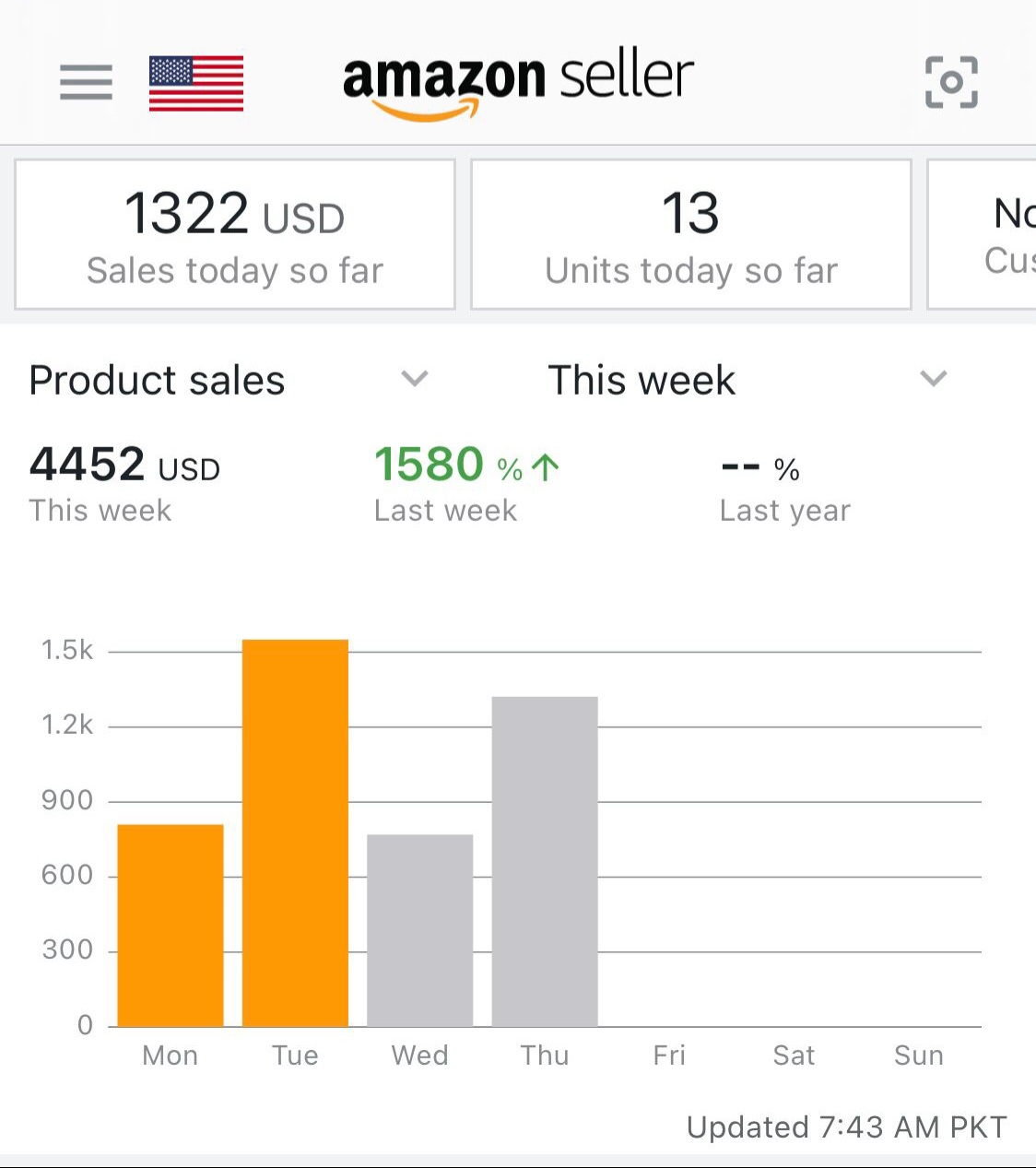Tap the US flag marketplace icon

(196, 83)
